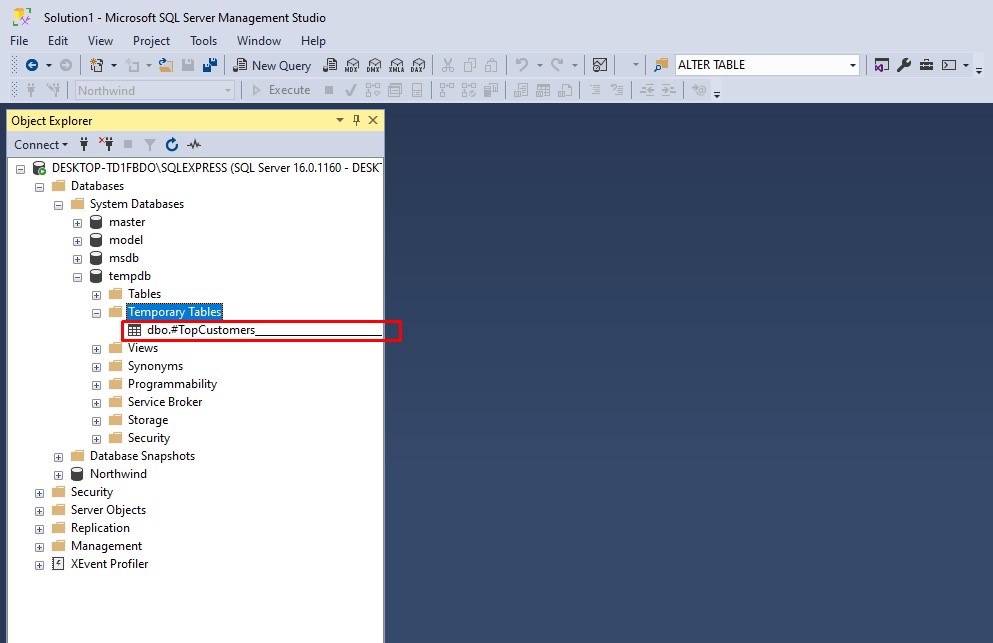
Task: Open Activity Monitor from Object Explorer toolbar
Action: [193, 144]
